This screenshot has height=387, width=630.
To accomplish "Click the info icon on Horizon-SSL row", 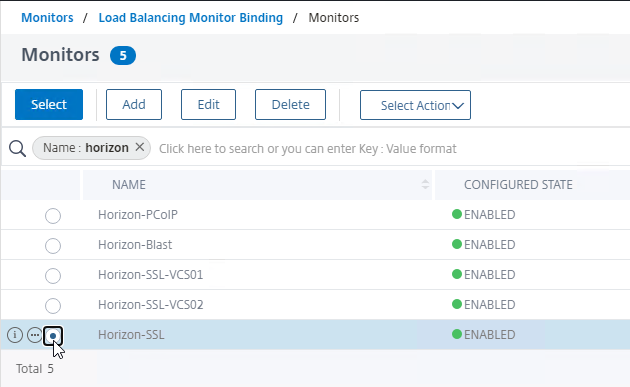I will click(15, 335).
